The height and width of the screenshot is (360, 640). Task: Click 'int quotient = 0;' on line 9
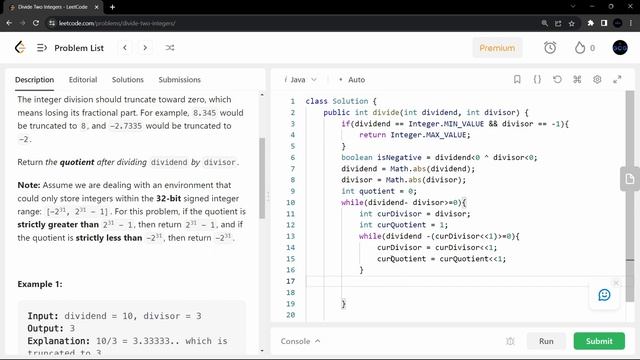click(379, 191)
